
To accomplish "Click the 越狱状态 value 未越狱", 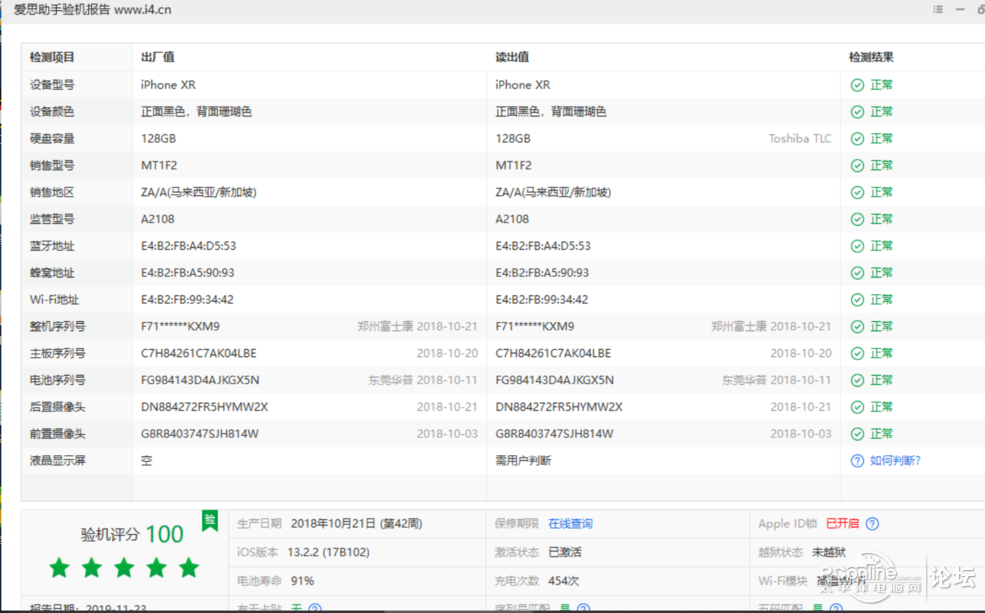I will [829, 553].
